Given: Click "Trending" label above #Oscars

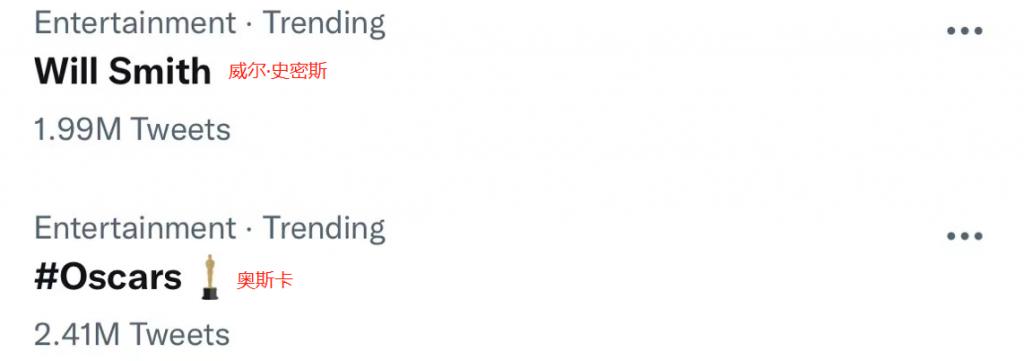Looking at the screenshot, I should click(324, 228).
